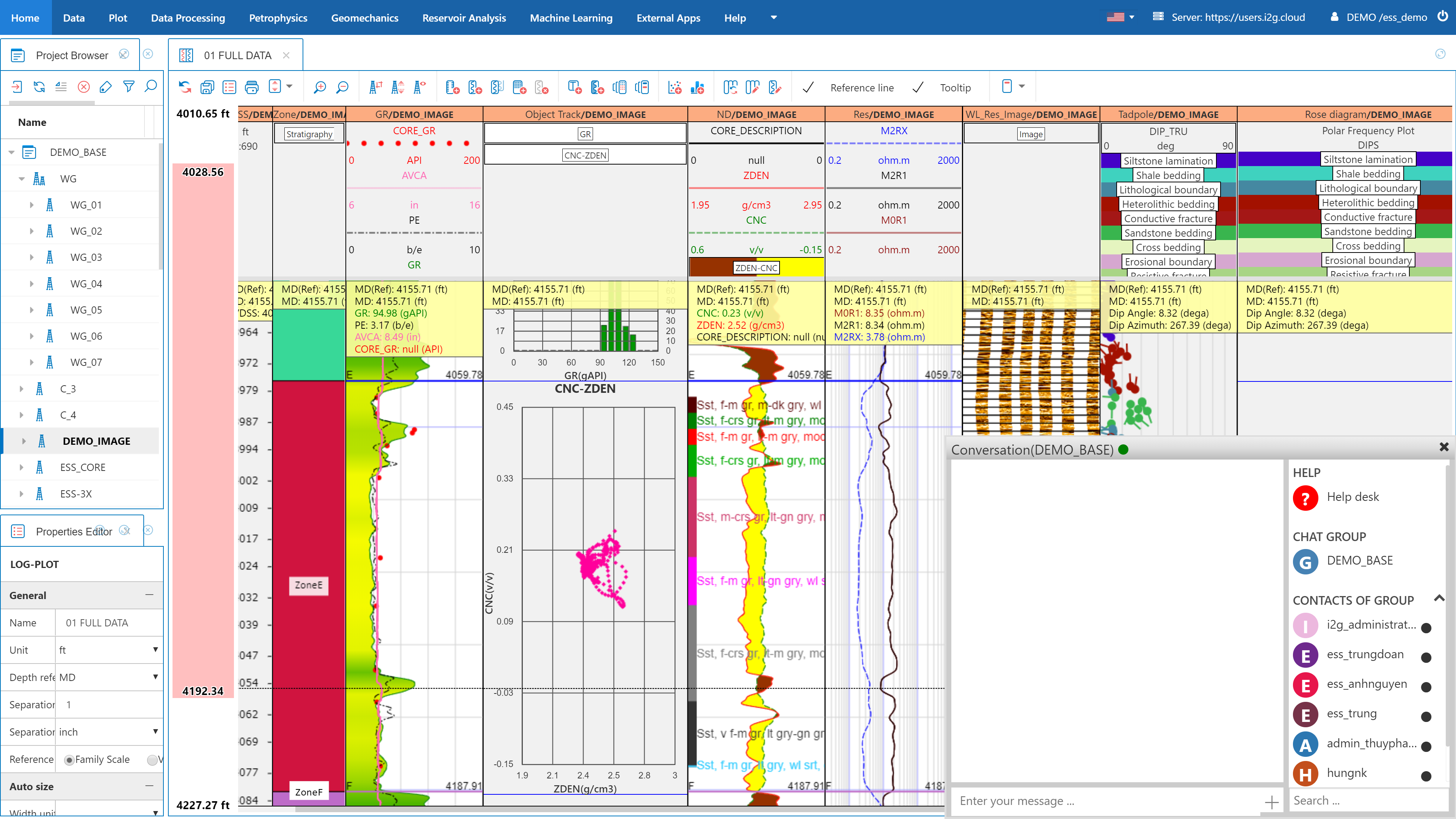Open the Unit ft dropdown
Image resolution: width=1456 pixels, height=819 pixels.
(x=109, y=650)
